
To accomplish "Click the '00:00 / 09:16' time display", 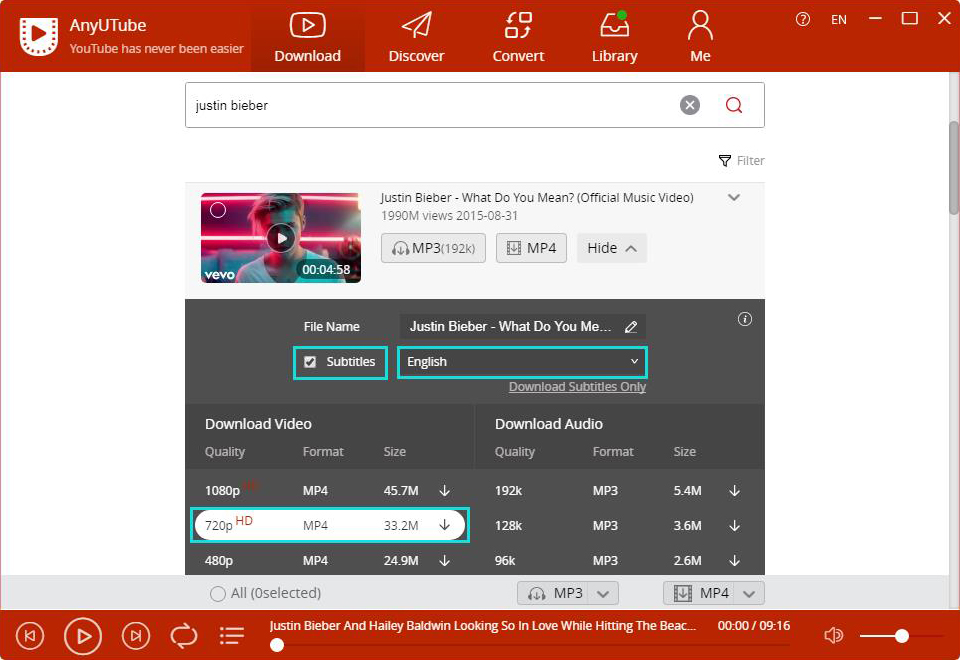I will pos(754,626).
